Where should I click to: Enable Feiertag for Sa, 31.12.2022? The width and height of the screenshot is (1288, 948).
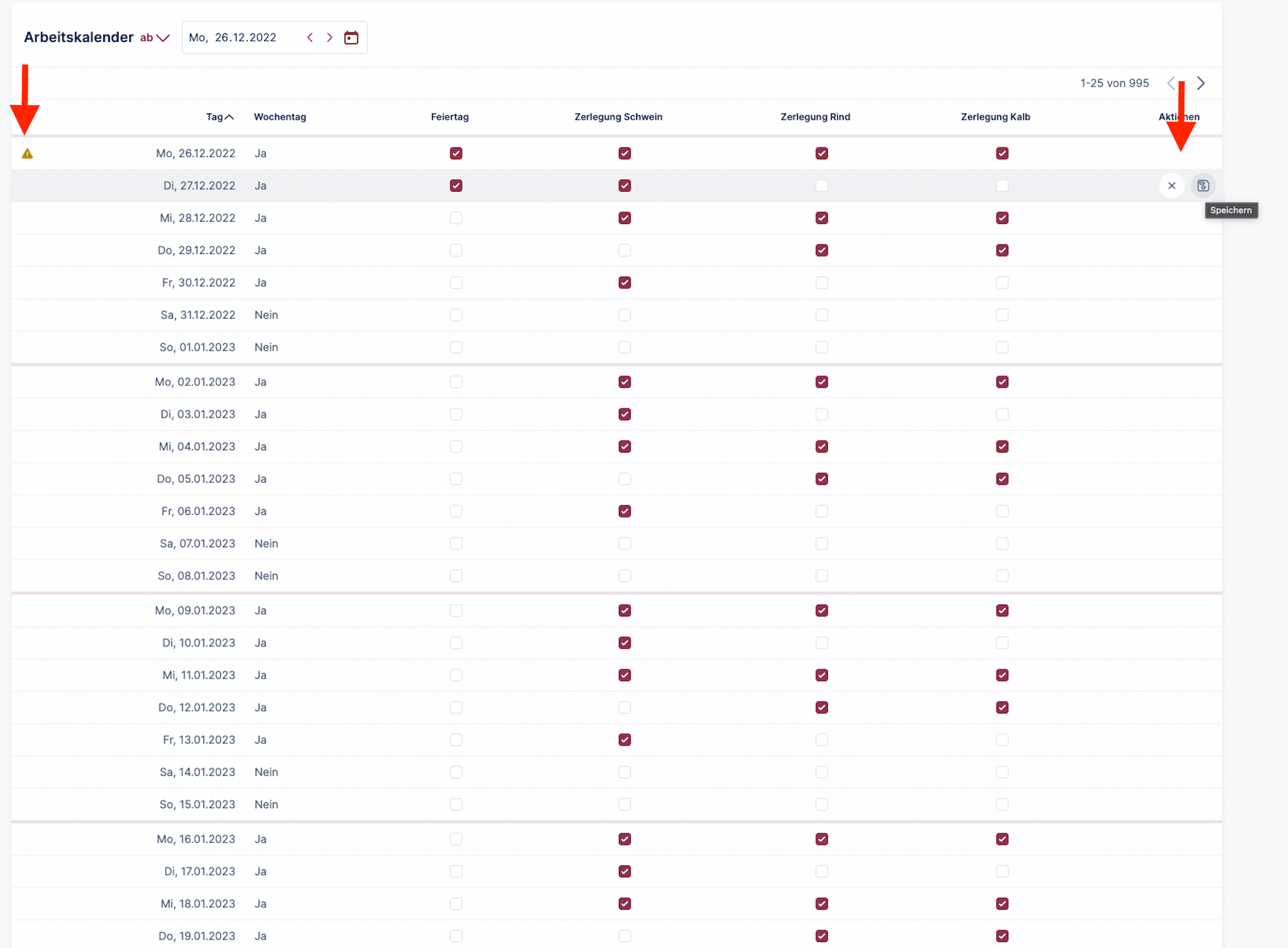tap(456, 315)
